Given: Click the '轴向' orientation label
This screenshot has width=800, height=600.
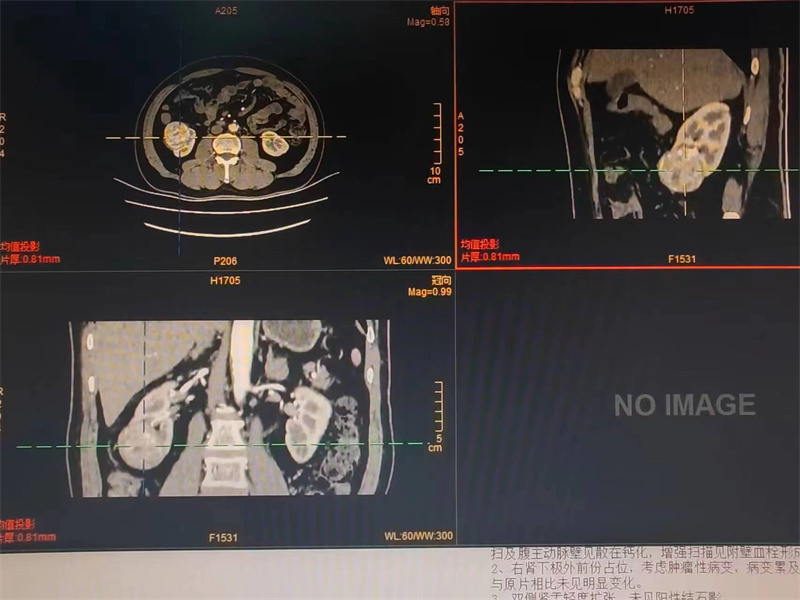Looking at the screenshot, I should coord(440,11).
